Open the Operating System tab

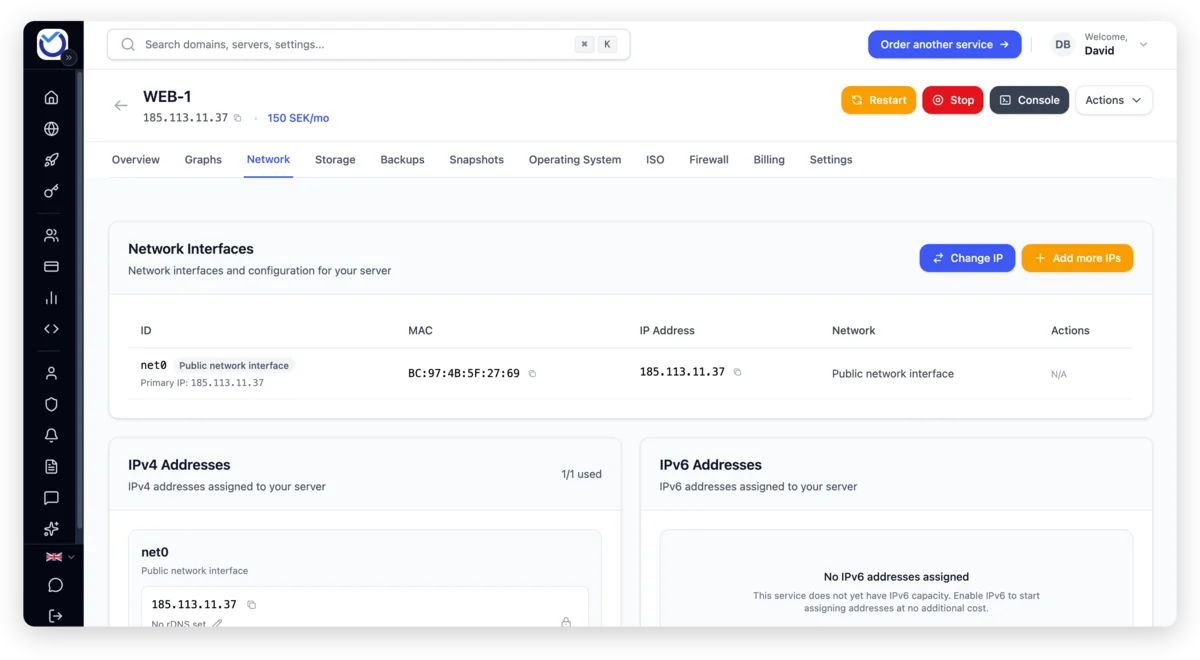pos(575,160)
